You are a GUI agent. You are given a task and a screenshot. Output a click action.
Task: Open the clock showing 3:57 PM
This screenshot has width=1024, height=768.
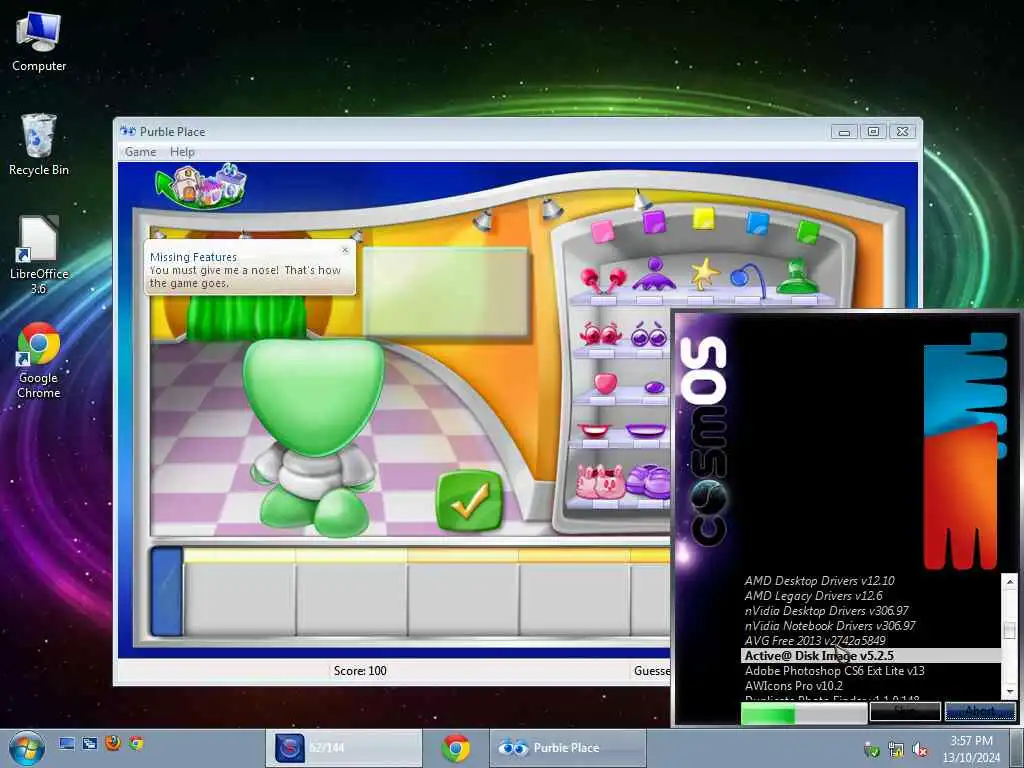(971, 749)
